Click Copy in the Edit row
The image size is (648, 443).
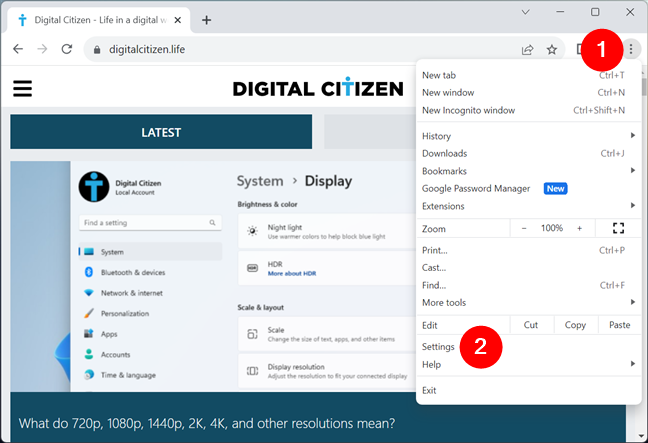tap(575, 325)
